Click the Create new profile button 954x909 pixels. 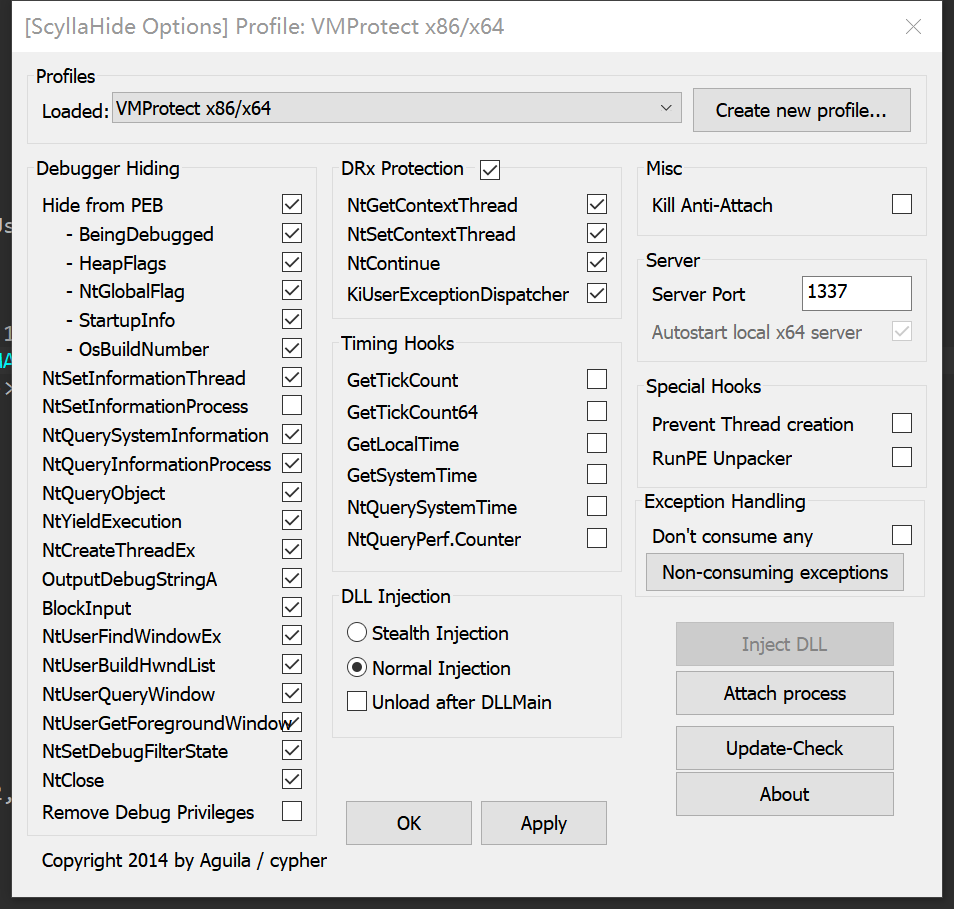801,110
